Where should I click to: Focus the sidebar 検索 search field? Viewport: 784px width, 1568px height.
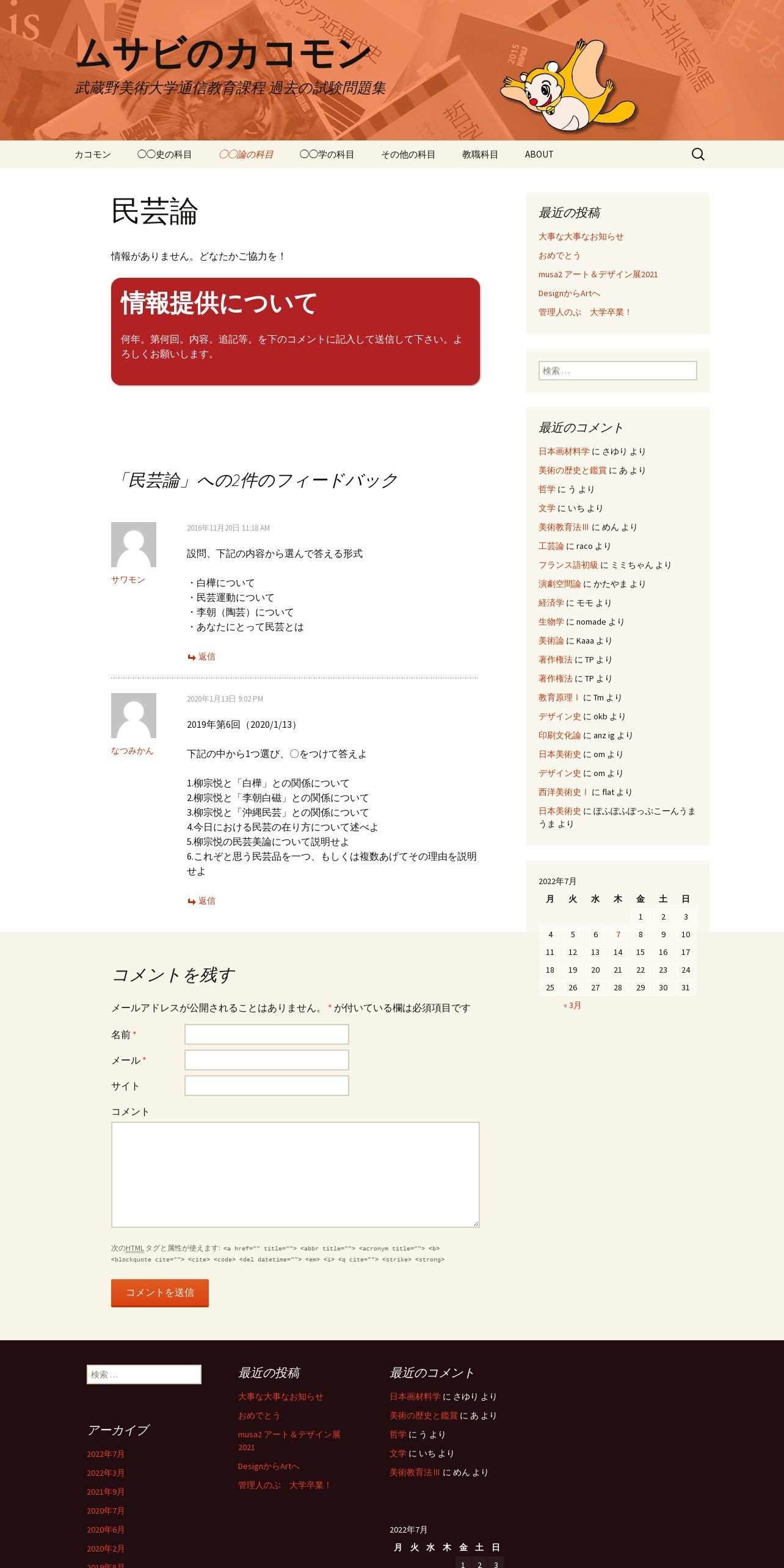click(x=617, y=371)
